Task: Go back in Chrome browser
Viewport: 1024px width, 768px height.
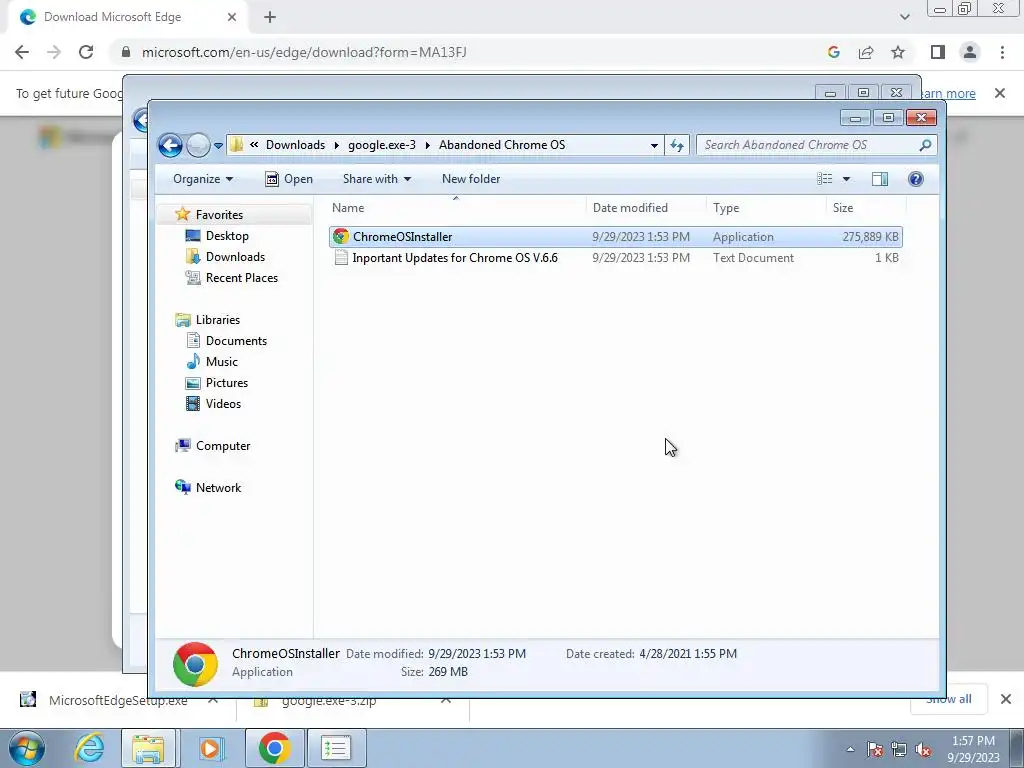Action: [x=22, y=52]
